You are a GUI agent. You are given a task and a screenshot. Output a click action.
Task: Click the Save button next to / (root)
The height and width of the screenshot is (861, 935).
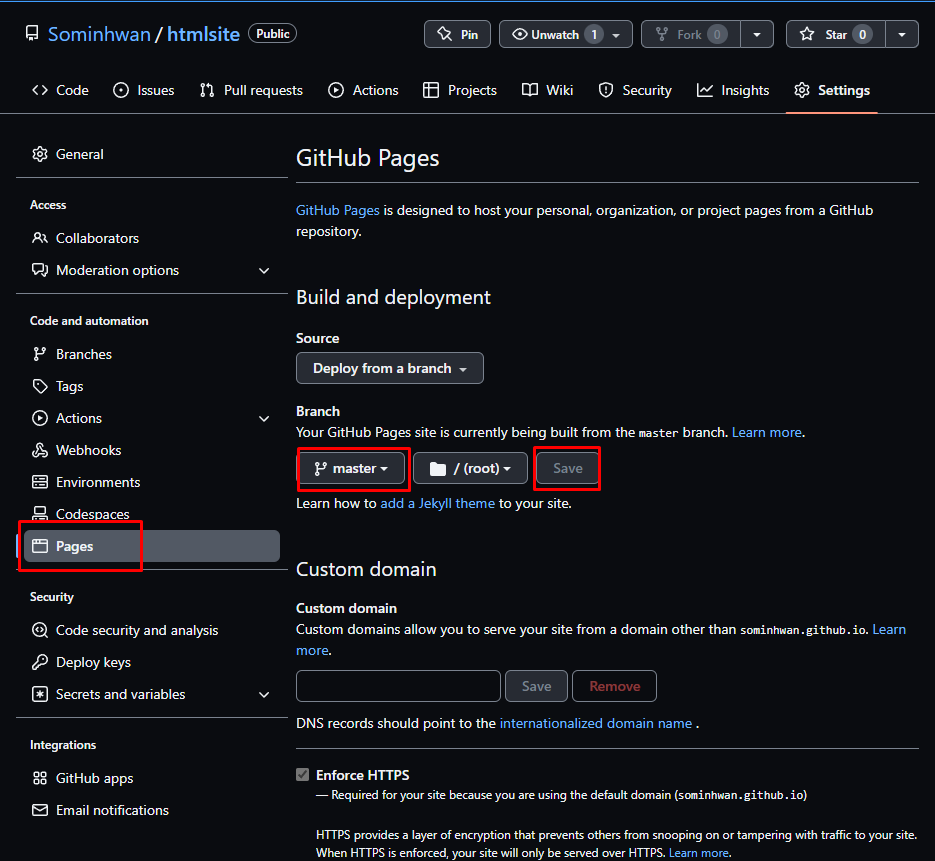click(x=568, y=469)
